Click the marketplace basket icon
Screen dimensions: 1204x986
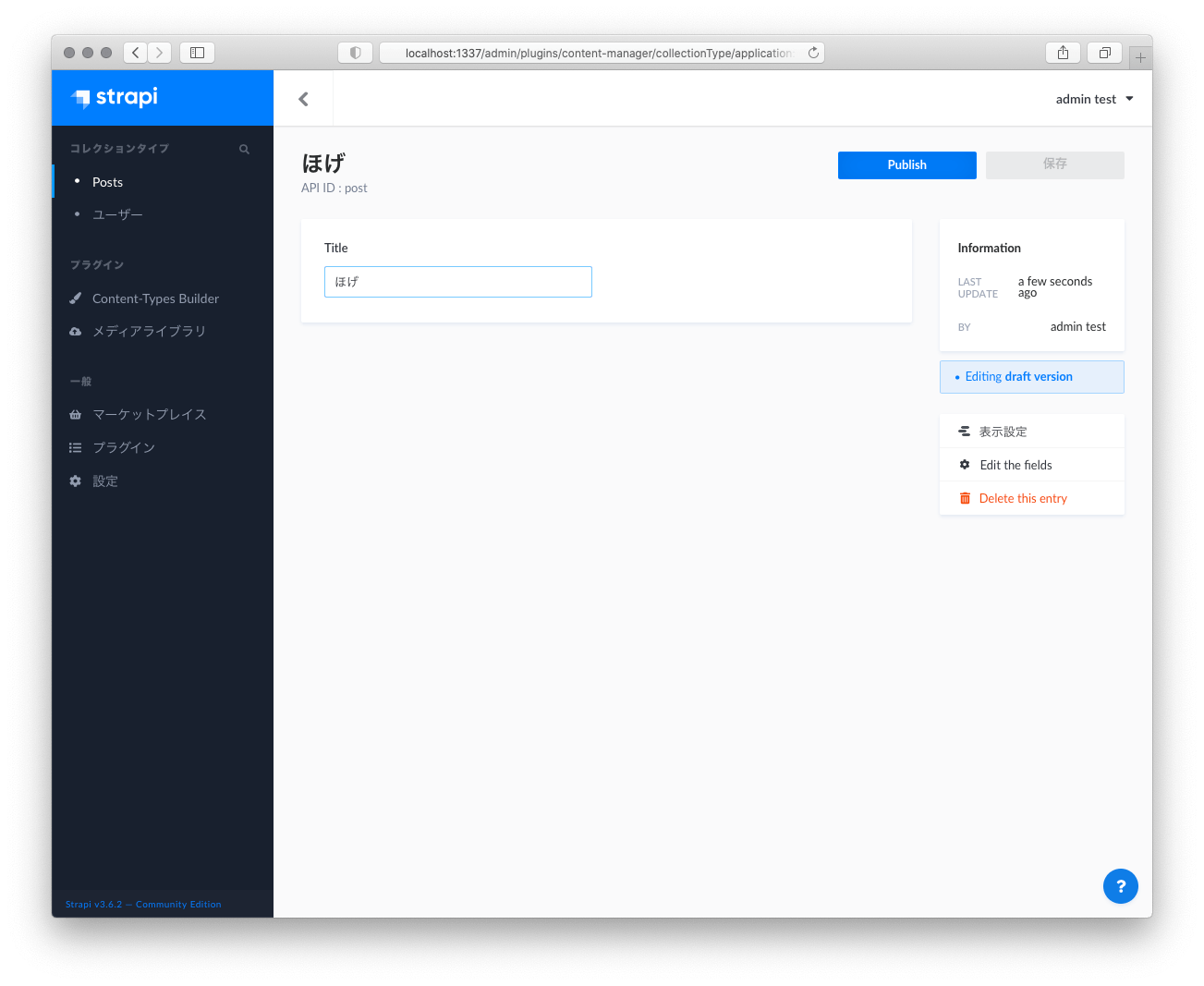click(x=76, y=415)
